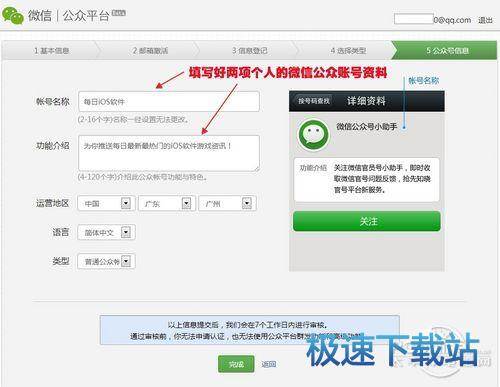Click the (4-120个字) introduction hint text

tap(142, 177)
